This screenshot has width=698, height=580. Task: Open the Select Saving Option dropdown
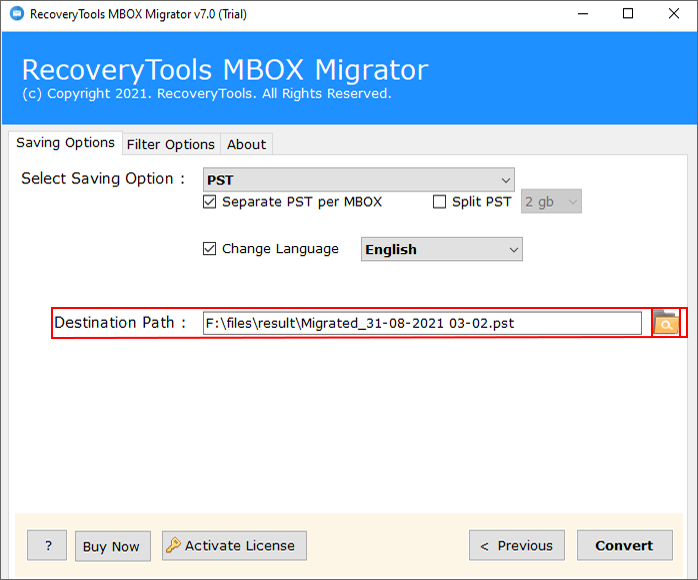(359, 180)
